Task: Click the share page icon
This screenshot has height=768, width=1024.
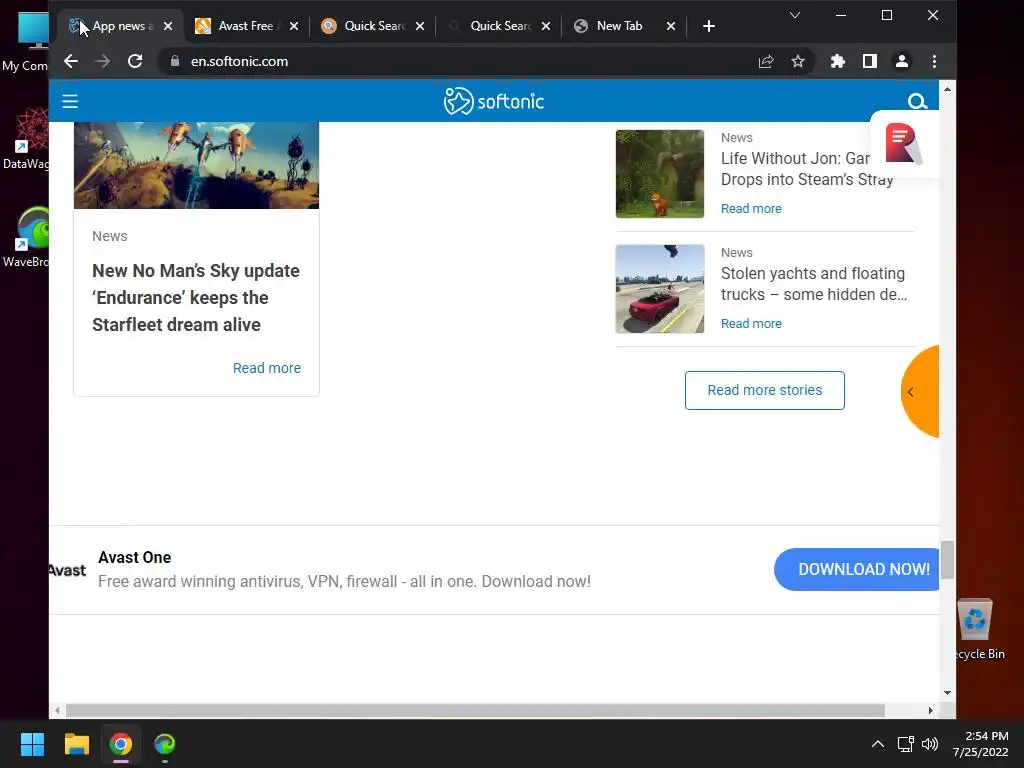Action: [766, 61]
